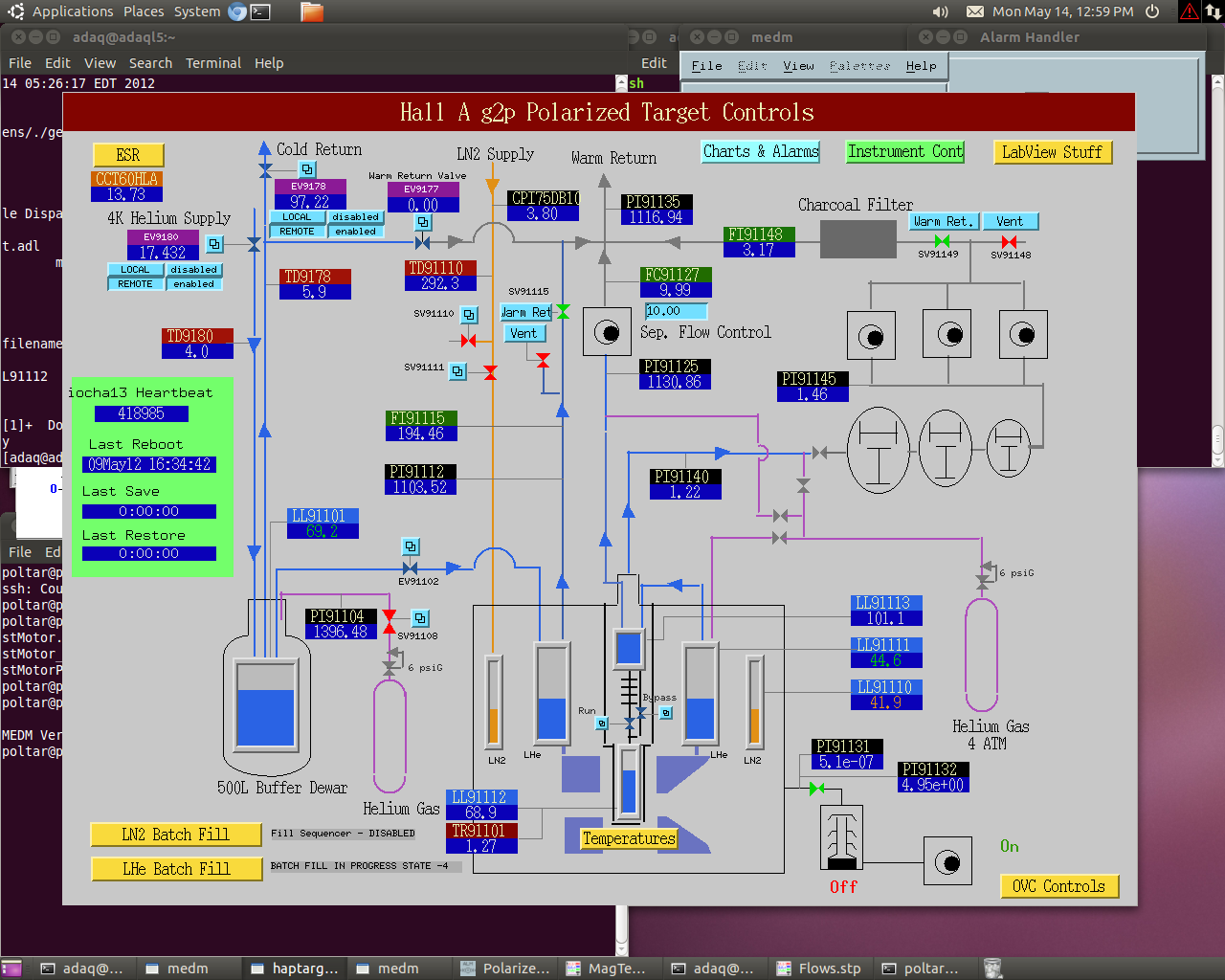1225x980 pixels.
Task: Click the EV9178 value field 97.22
Action: [310, 202]
